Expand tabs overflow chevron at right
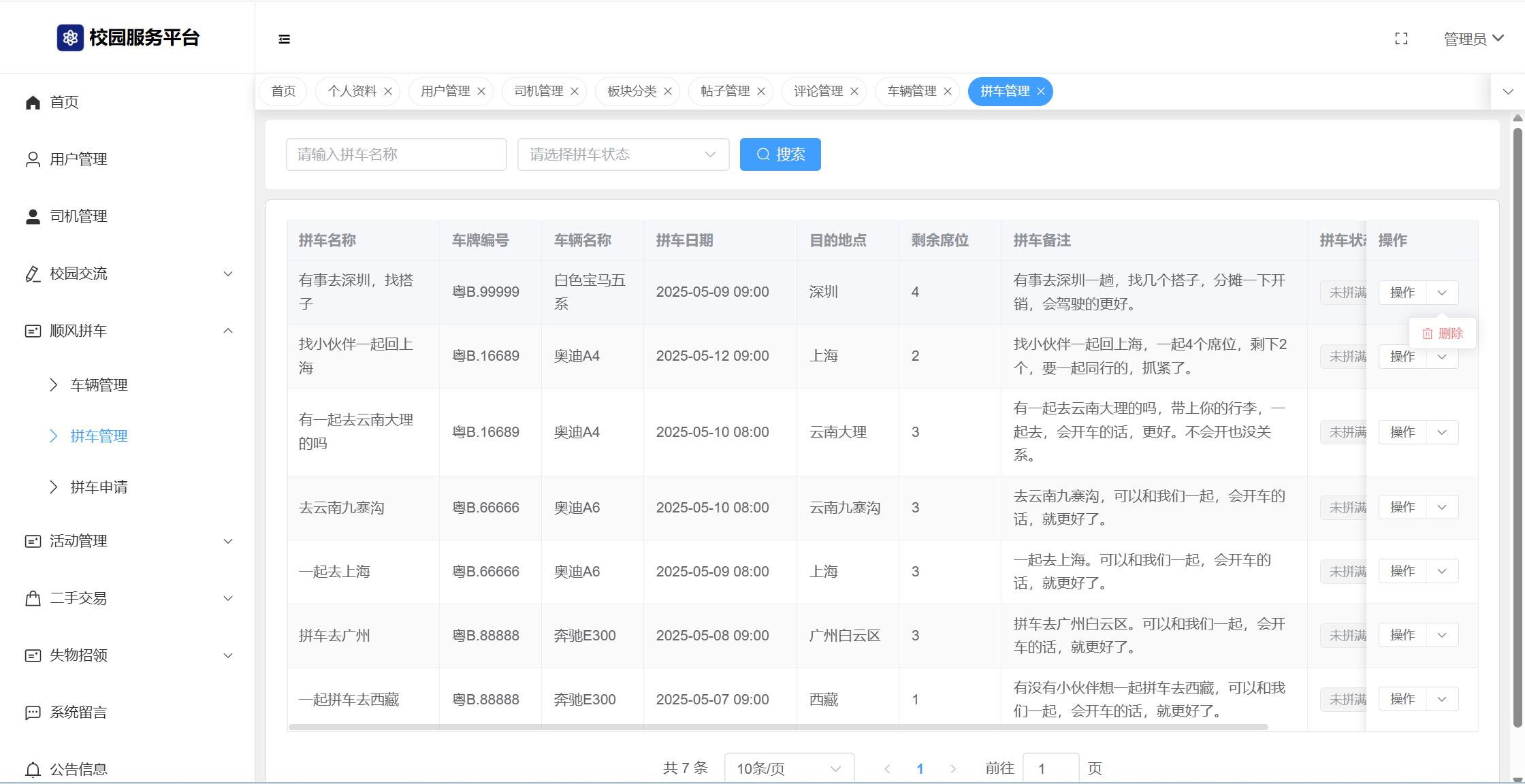Image resolution: width=1525 pixels, height=784 pixels. [x=1508, y=91]
